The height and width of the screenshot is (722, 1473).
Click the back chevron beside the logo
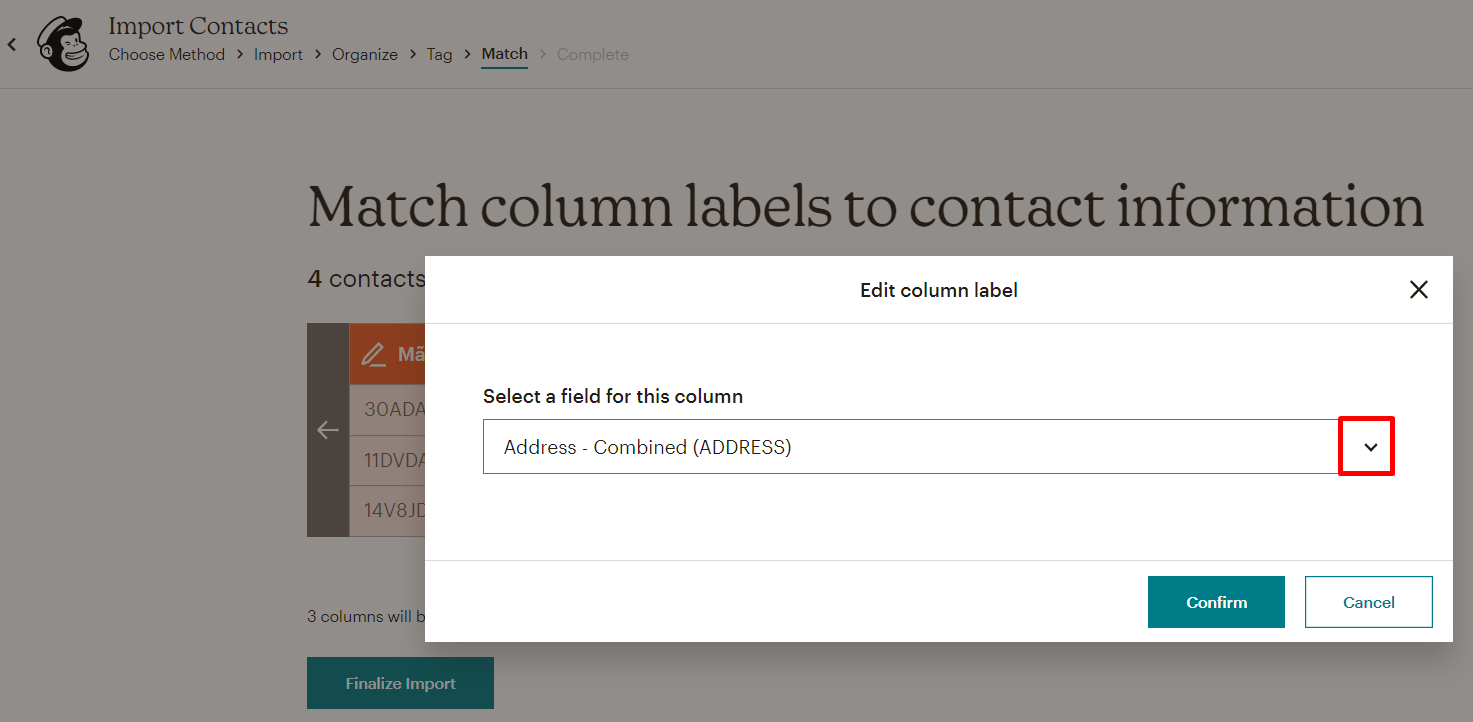[12, 44]
